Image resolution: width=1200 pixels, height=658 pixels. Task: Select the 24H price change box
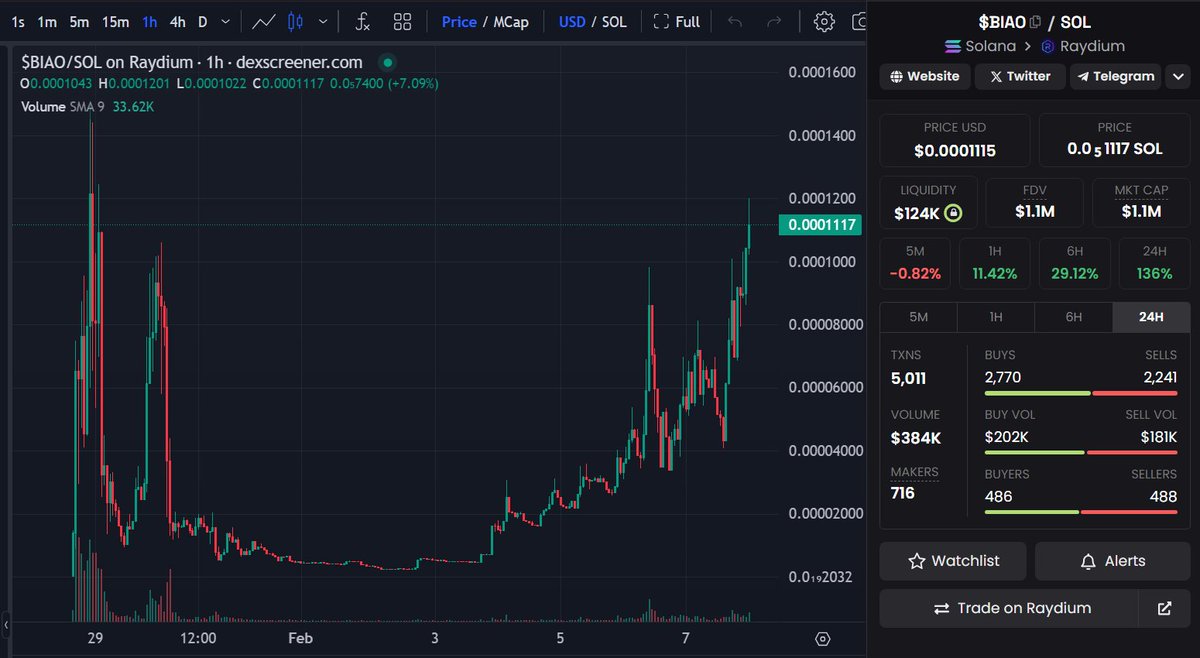pos(1154,264)
